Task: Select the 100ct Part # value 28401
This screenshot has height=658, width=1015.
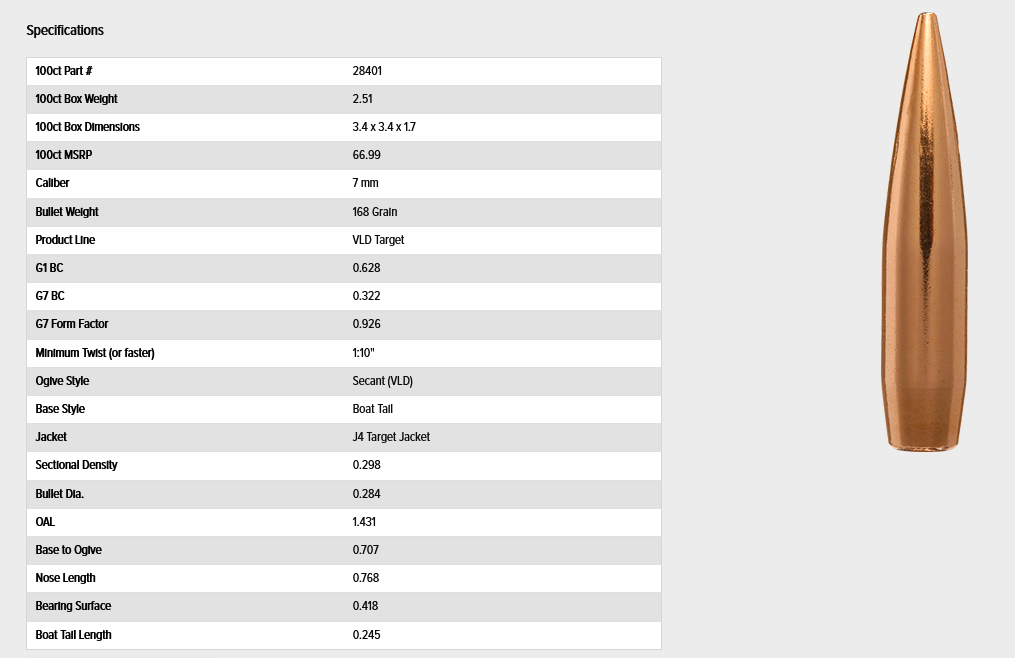Action: 367,71
